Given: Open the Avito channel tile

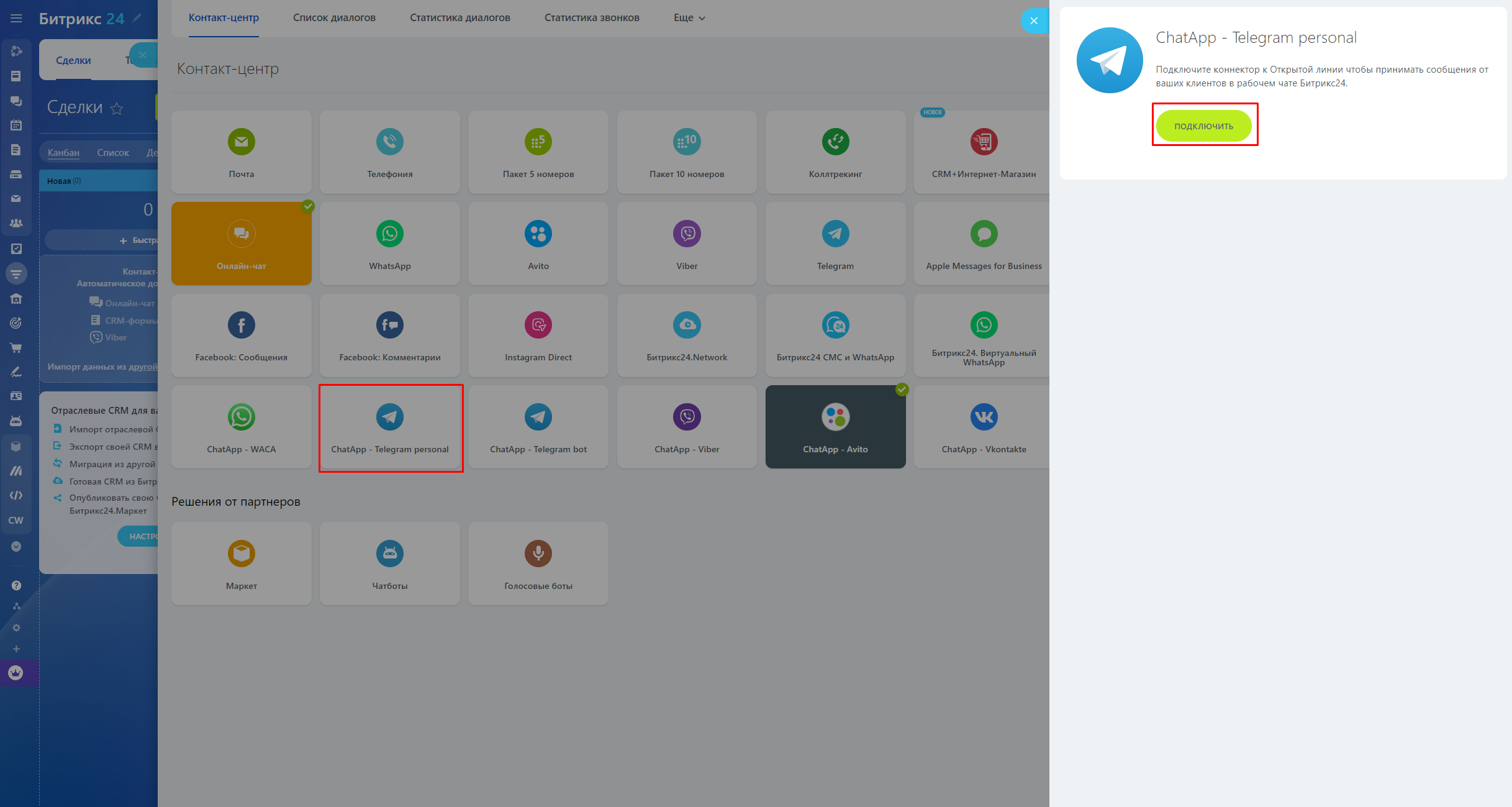Looking at the screenshot, I should point(538,244).
